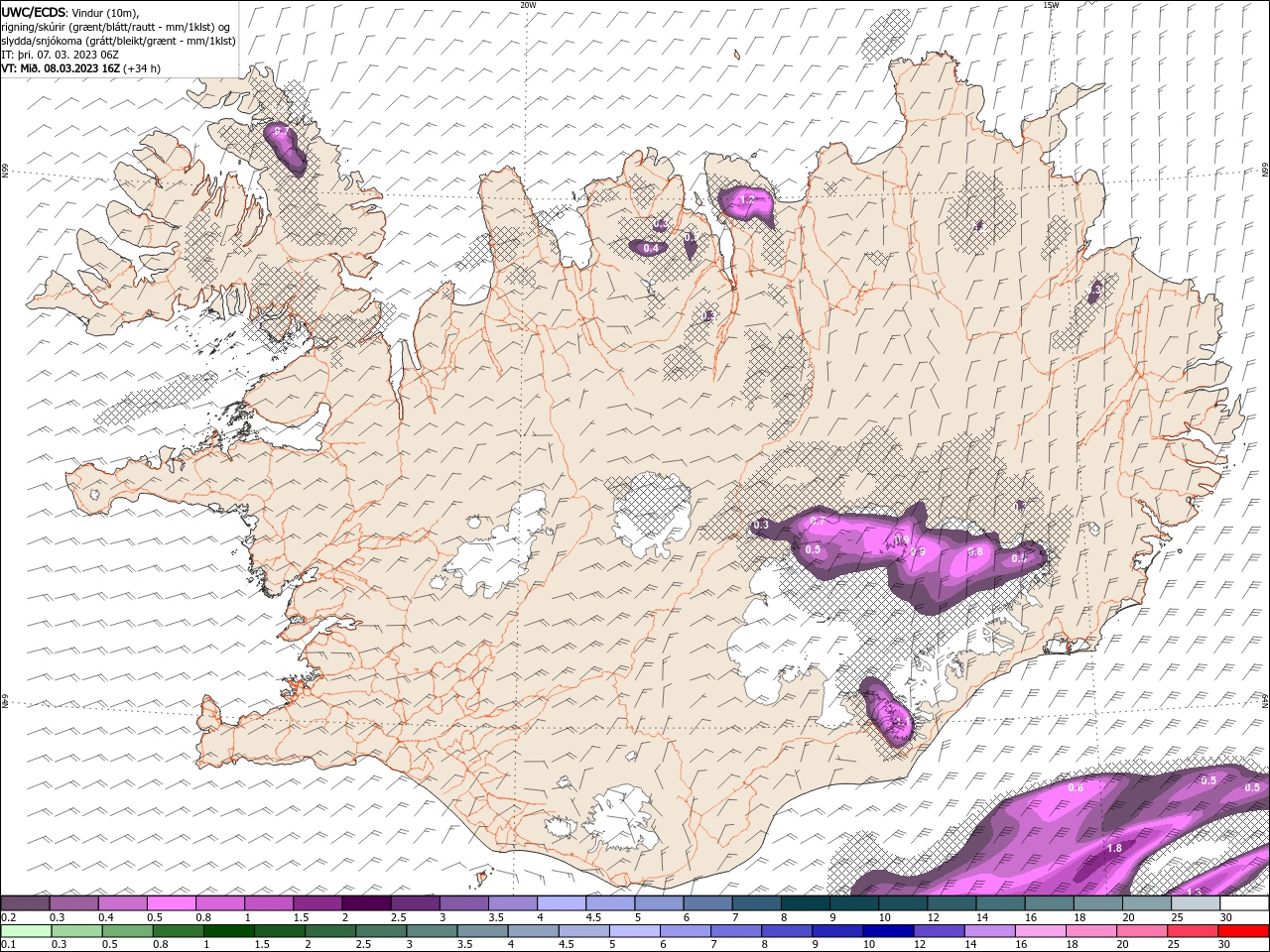Click the '20W' longitude label
Viewport: 1270px width, 952px height.
[x=528, y=5]
